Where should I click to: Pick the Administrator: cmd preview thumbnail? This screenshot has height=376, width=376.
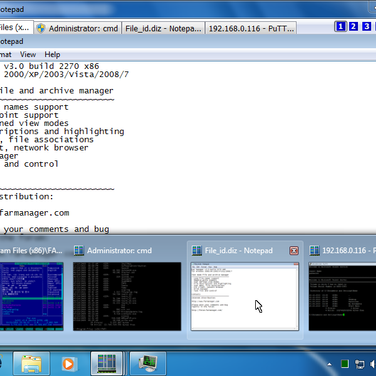coord(127,296)
